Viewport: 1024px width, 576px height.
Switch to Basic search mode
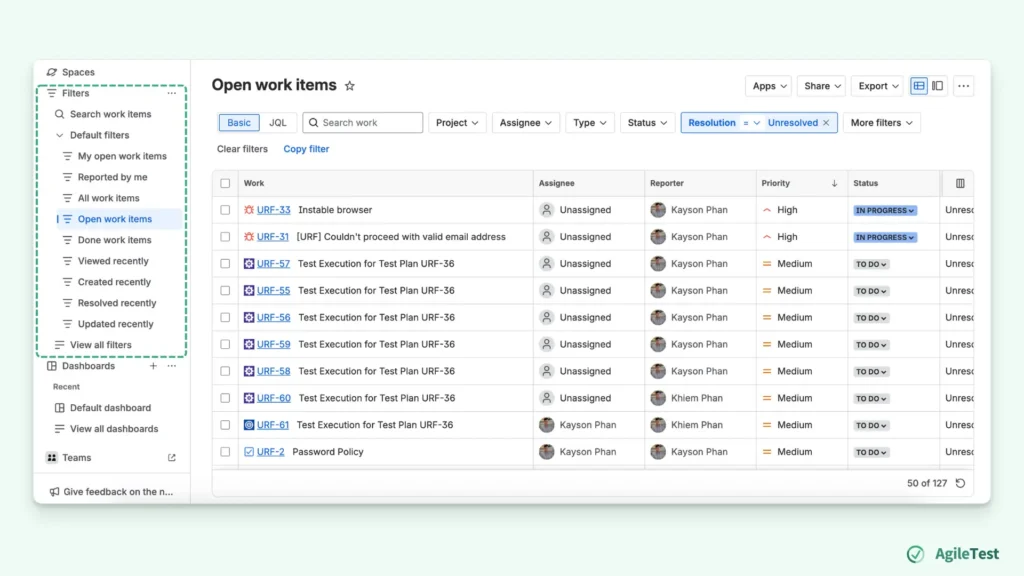point(239,123)
